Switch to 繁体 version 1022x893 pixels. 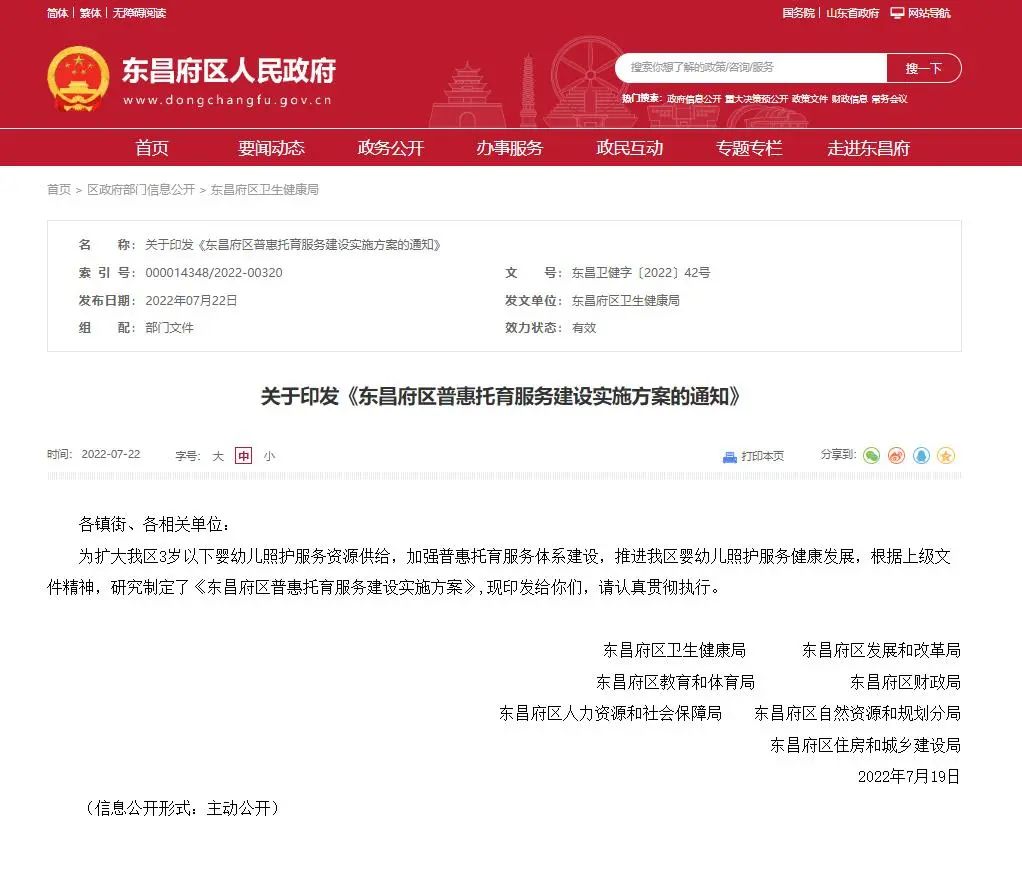(90, 13)
